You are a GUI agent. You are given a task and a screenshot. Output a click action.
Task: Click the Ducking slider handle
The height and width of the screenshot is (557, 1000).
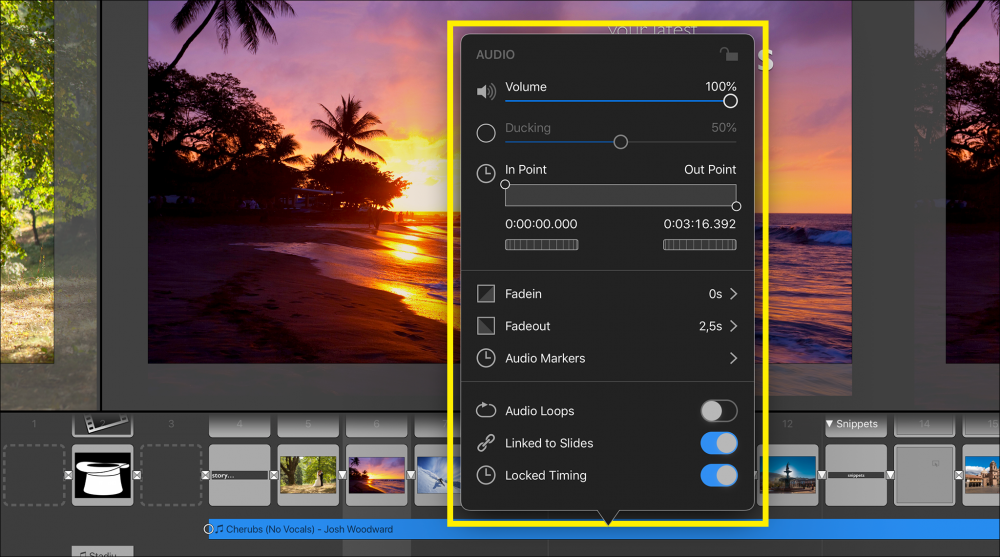[621, 142]
